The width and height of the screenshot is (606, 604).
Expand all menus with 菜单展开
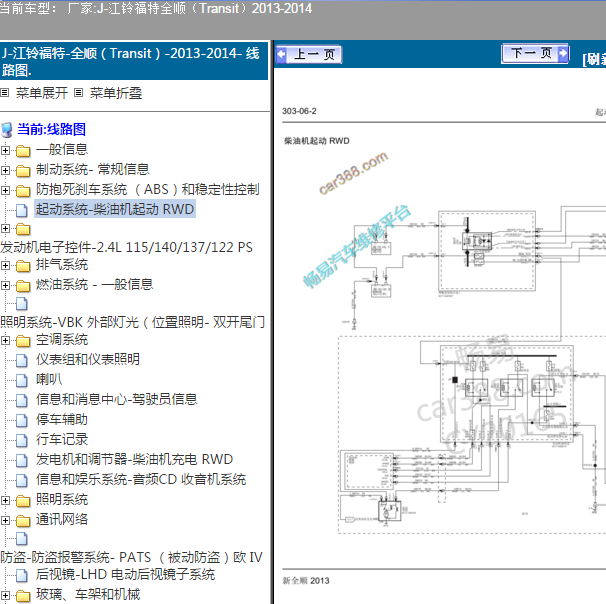tap(41, 93)
